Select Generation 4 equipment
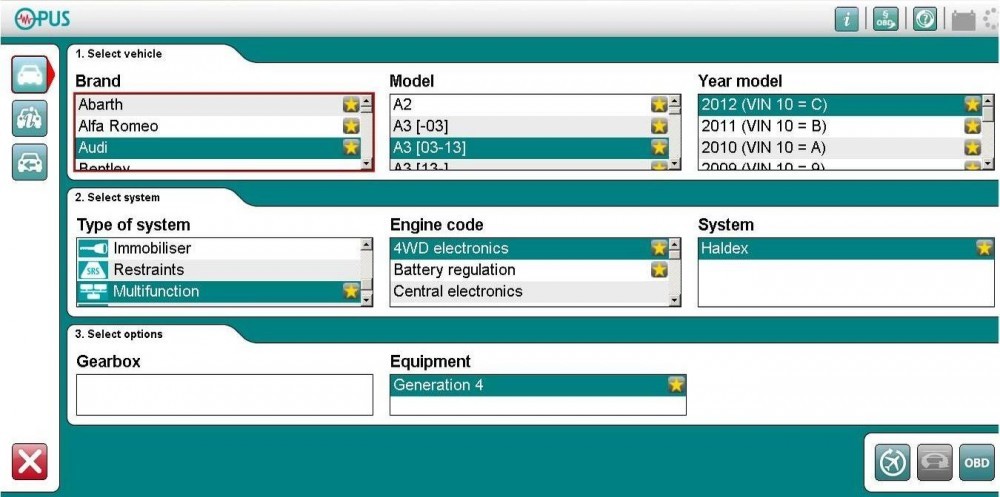The height and width of the screenshot is (497, 1000). coord(538,385)
